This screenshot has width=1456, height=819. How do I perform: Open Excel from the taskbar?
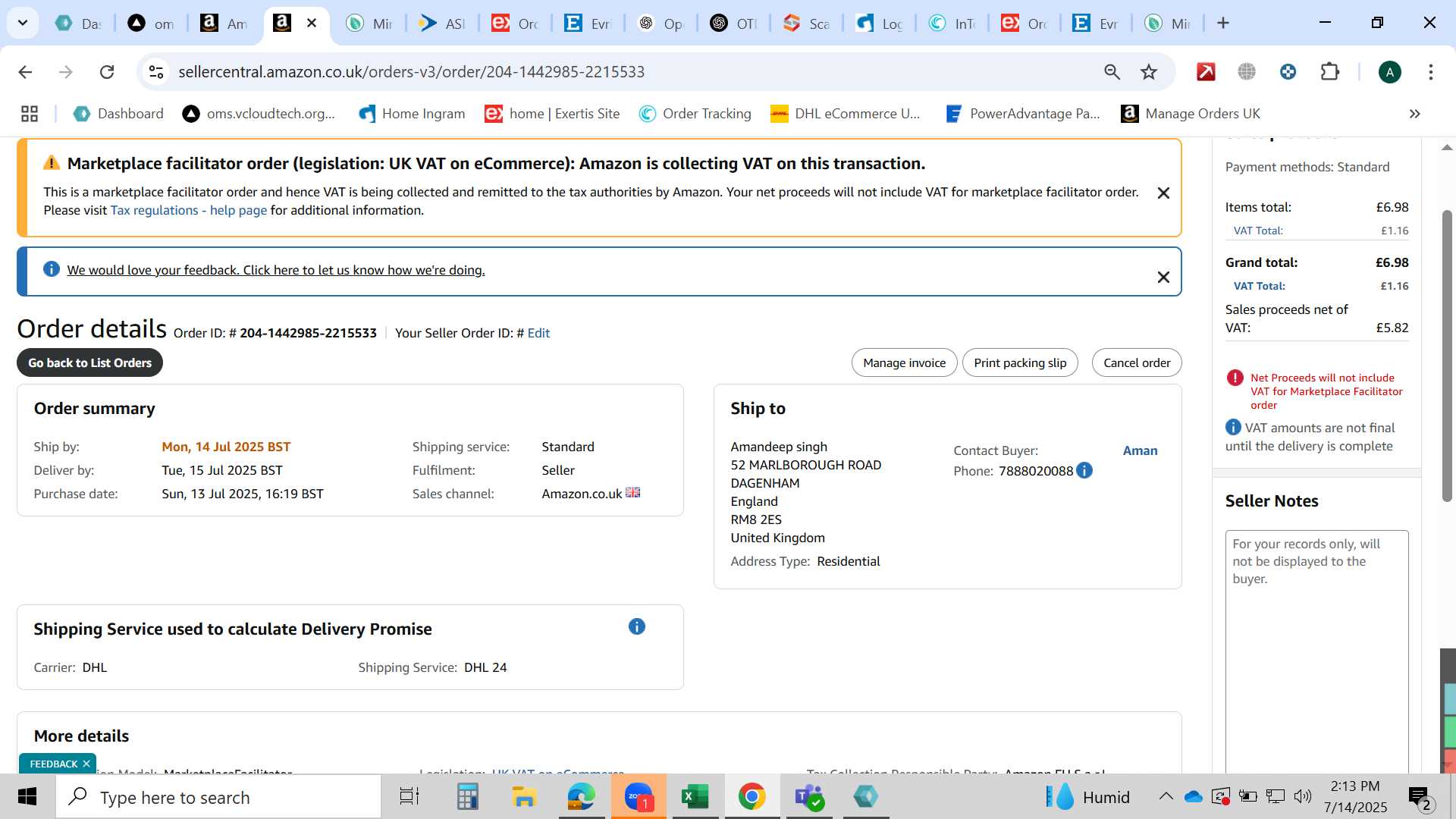(695, 797)
